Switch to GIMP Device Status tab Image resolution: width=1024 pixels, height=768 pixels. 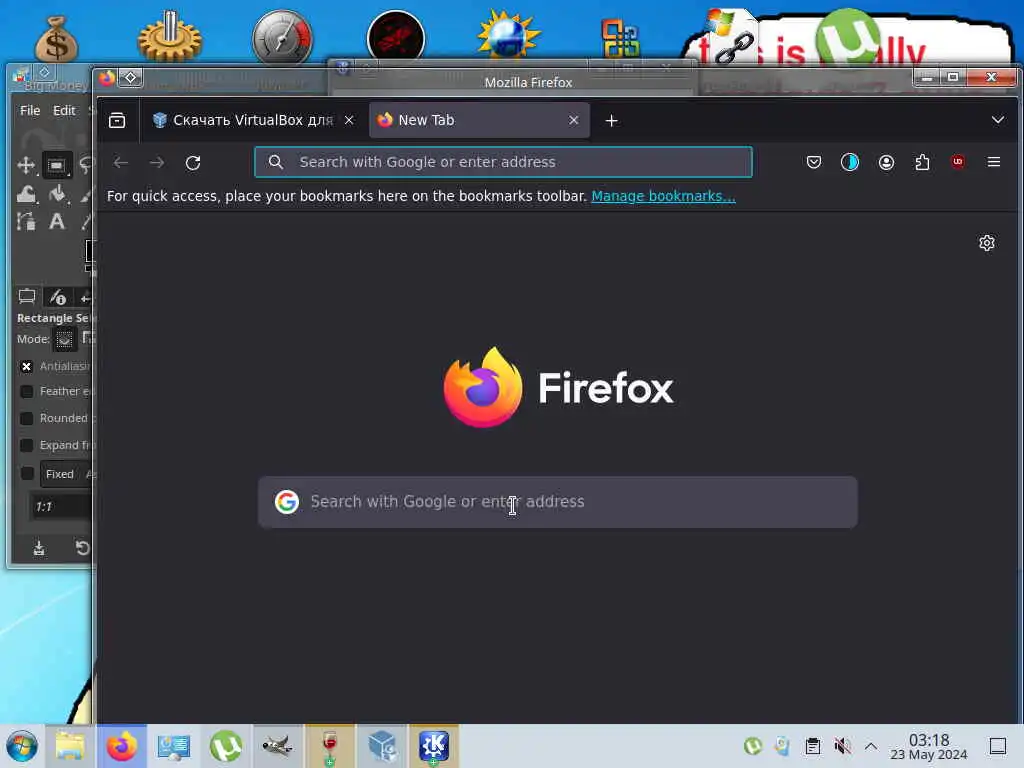point(57,298)
